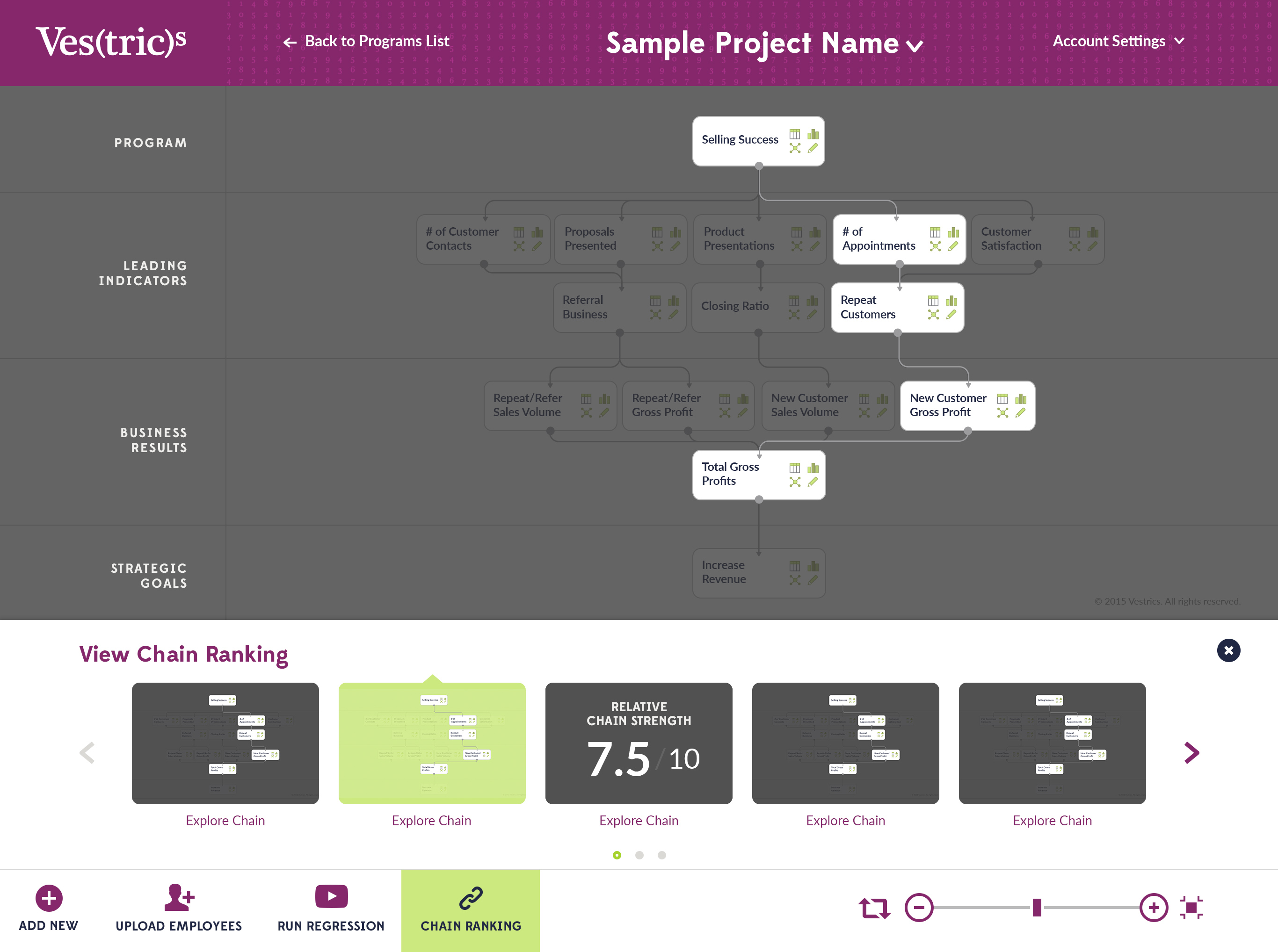The height and width of the screenshot is (952, 1278).
Task: Click Explore Chain under first thumbnail
Action: click(x=225, y=821)
